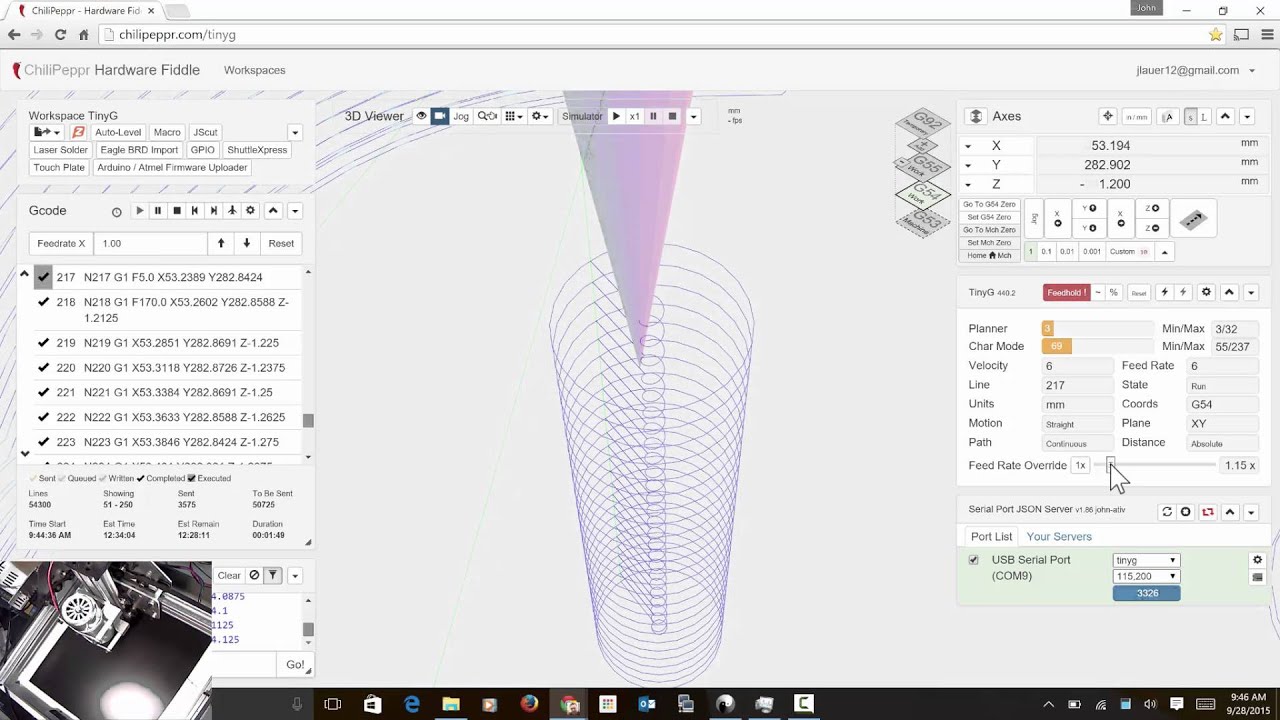
Task: Refresh the Serial Port JSON Server list
Action: (x=1166, y=512)
